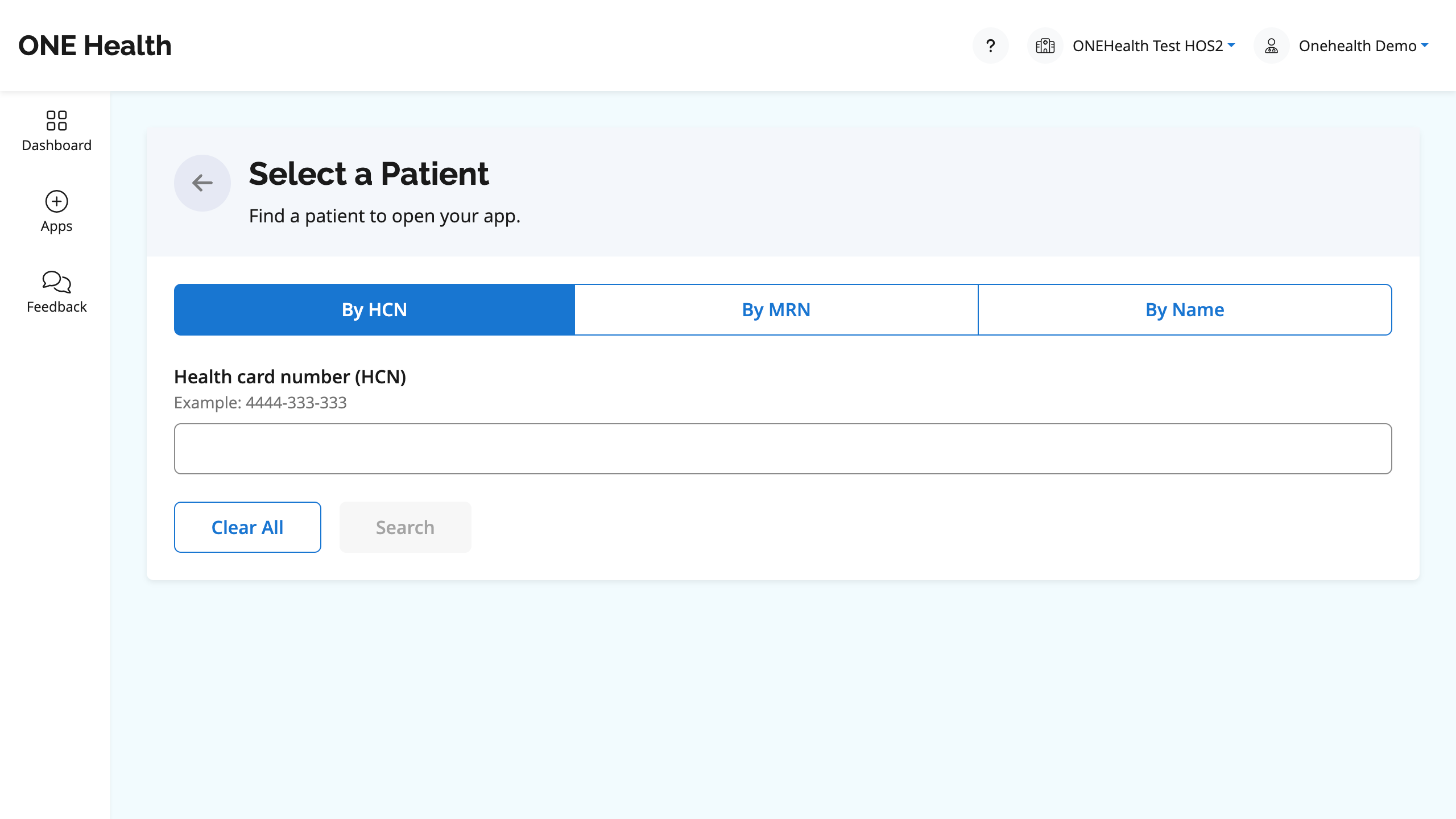
Task: Click the Clear All button
Action: click(x=247, y=527)
